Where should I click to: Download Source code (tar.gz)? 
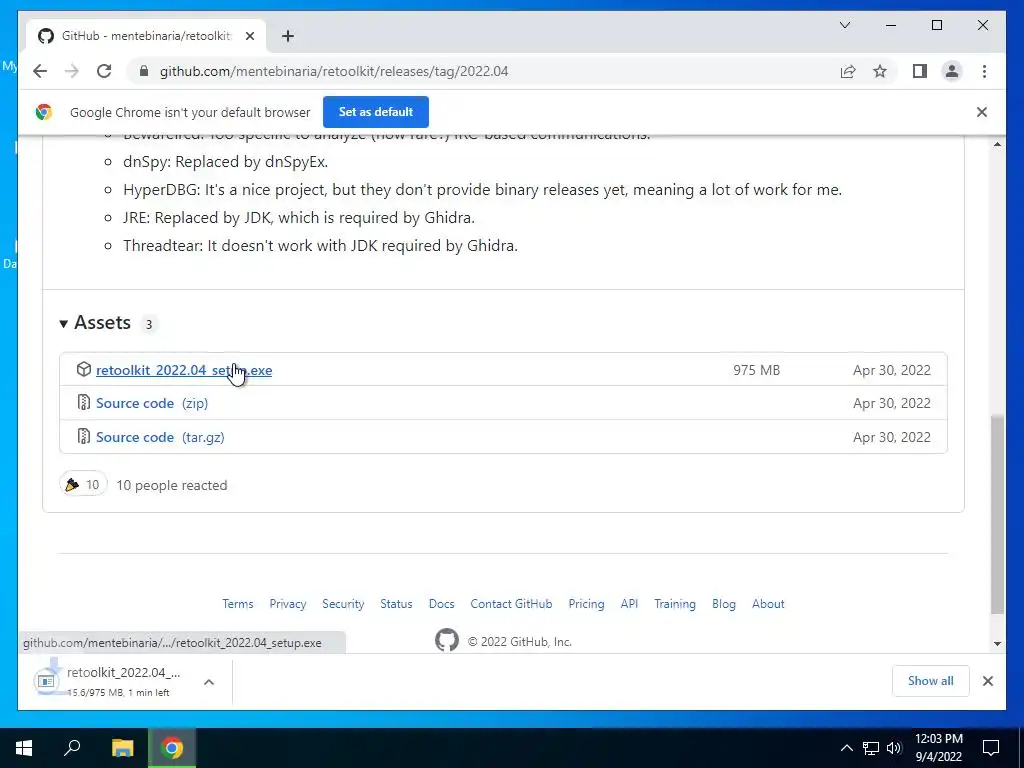[x=160, y=438]
